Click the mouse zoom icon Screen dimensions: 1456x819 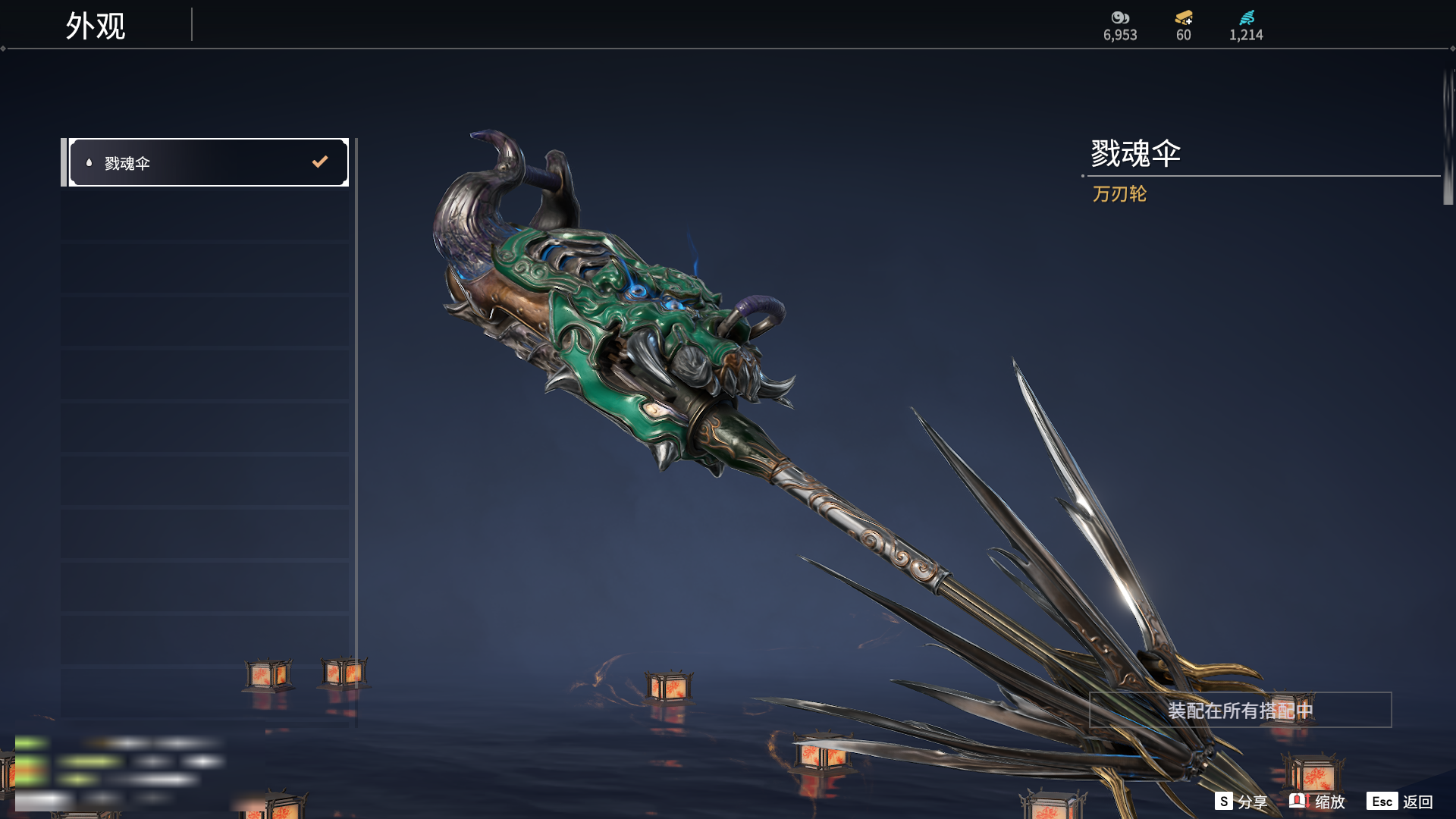tap(1298, 800)
